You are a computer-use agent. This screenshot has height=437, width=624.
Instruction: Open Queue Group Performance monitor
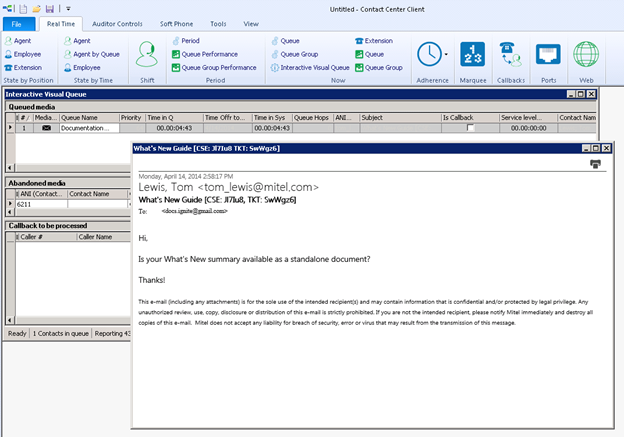tap(214, 68)
